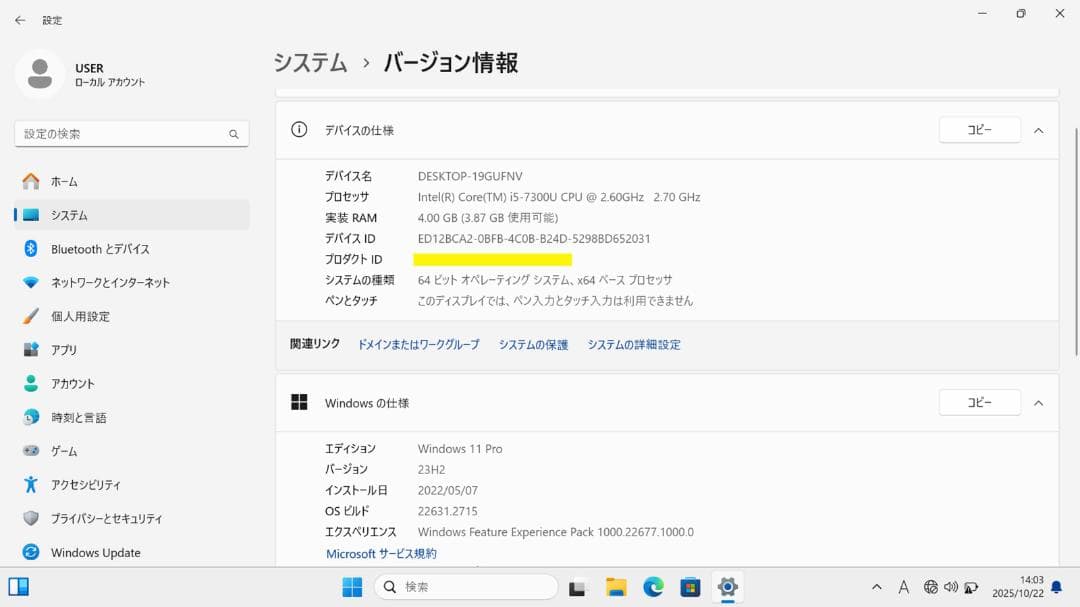Go back using the arrow icon
Viewport: 1080px width, 607px height.
coord(20,20)
